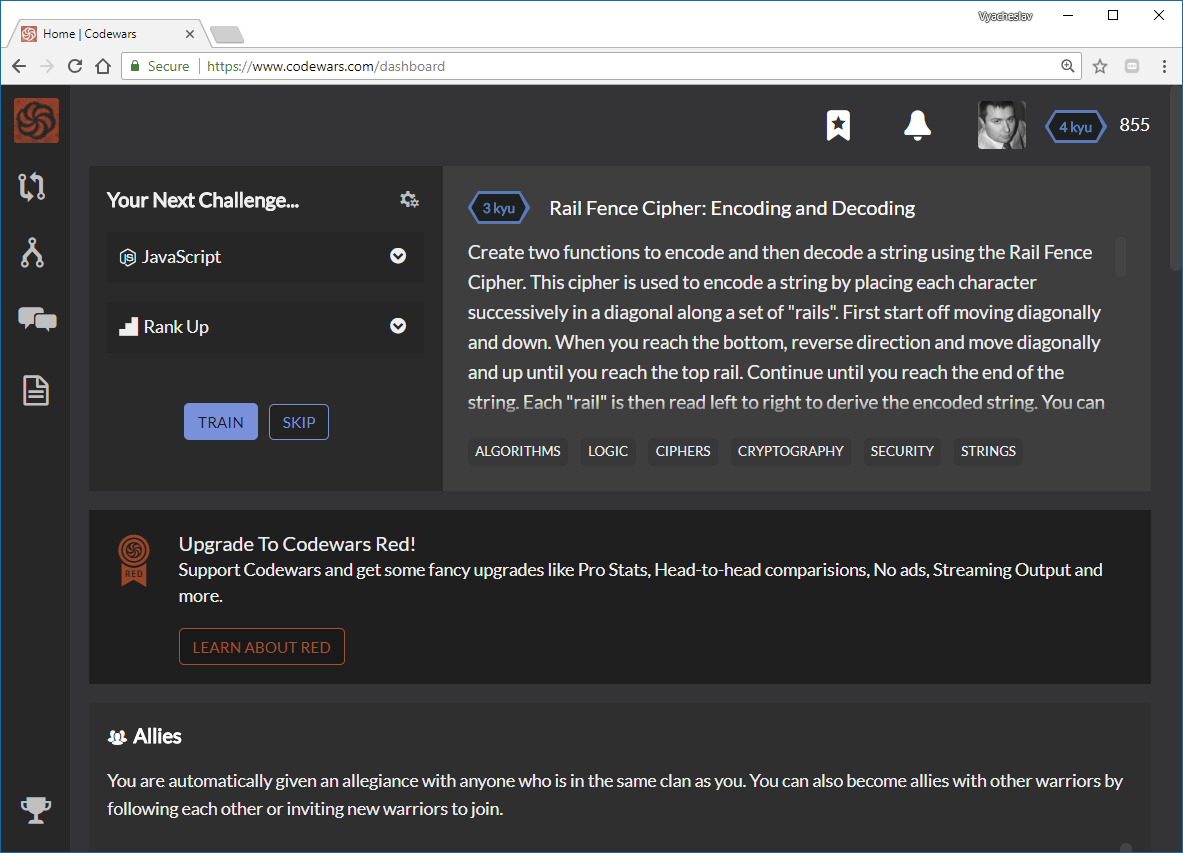
Task: Open the leaderboard trophy icon
Action: point(35,810)
